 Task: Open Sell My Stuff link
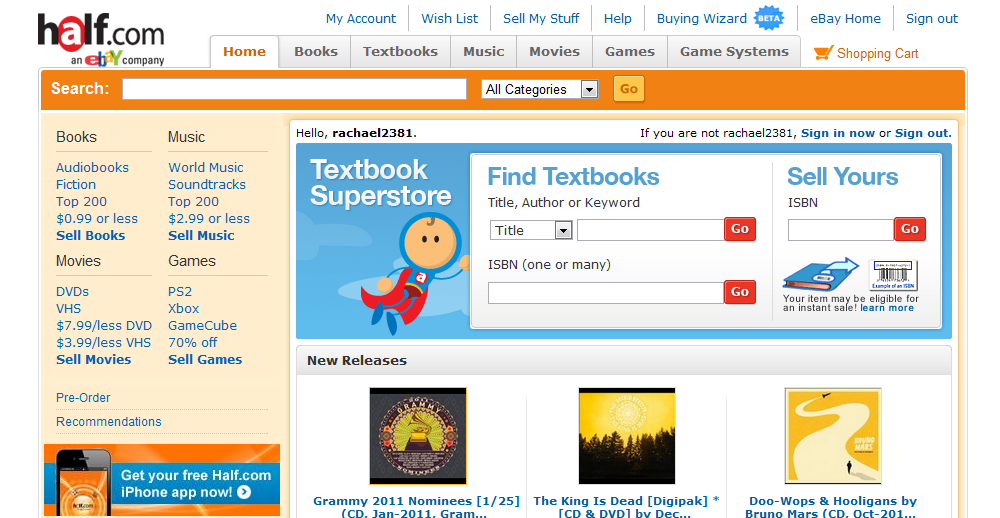(541, 18)
